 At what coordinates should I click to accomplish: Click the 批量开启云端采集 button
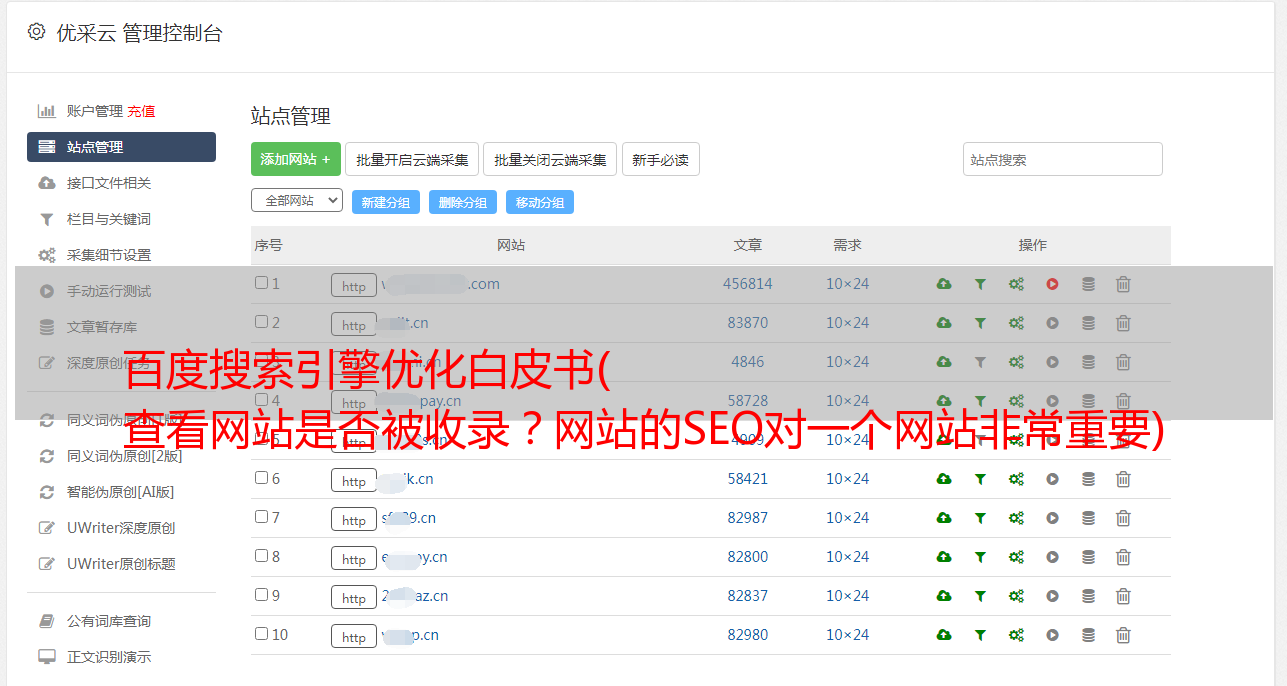point(412,159)
